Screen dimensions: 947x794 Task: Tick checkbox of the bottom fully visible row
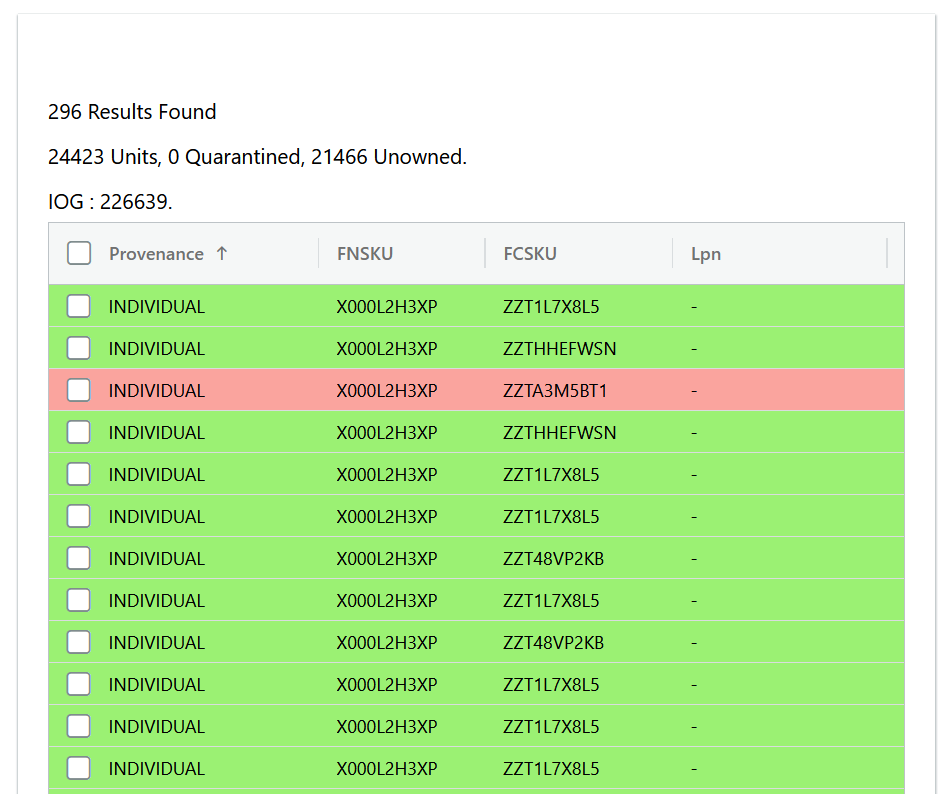79,768
